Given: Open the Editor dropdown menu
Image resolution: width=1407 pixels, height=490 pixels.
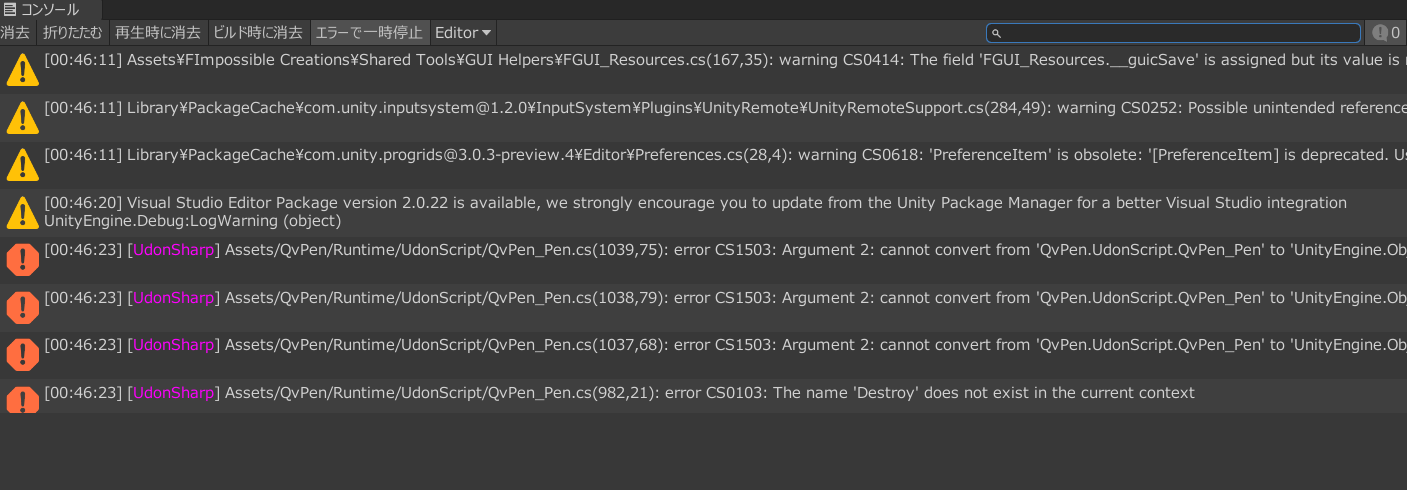Looking at the screenshot, I should pos(462,33).
